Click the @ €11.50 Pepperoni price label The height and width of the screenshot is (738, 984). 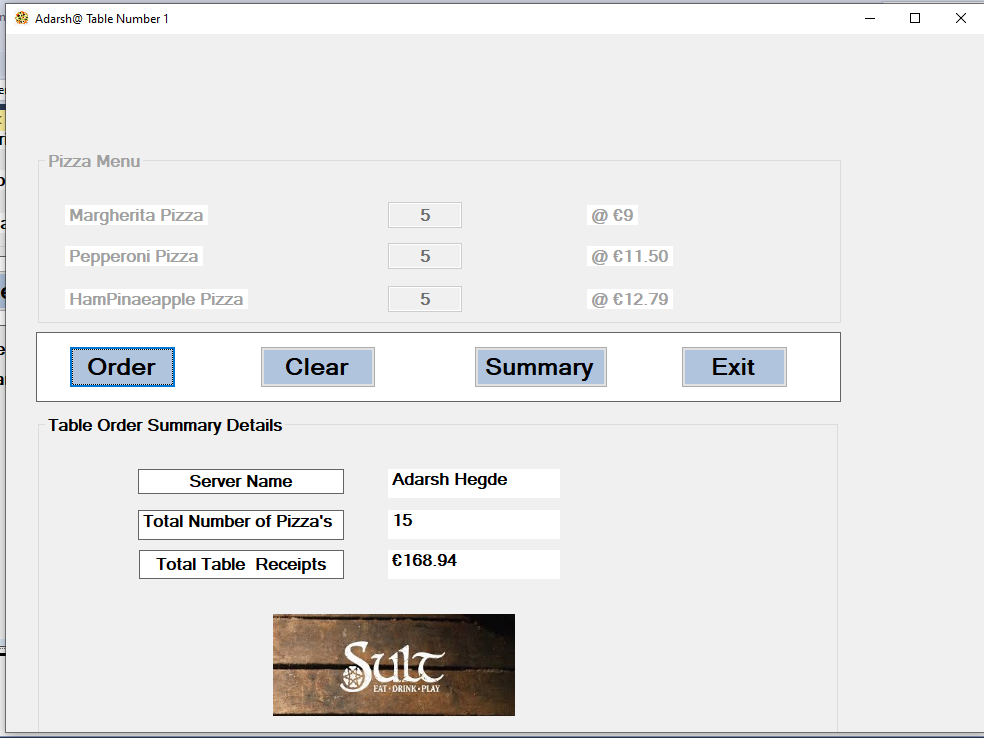point(629,255)
